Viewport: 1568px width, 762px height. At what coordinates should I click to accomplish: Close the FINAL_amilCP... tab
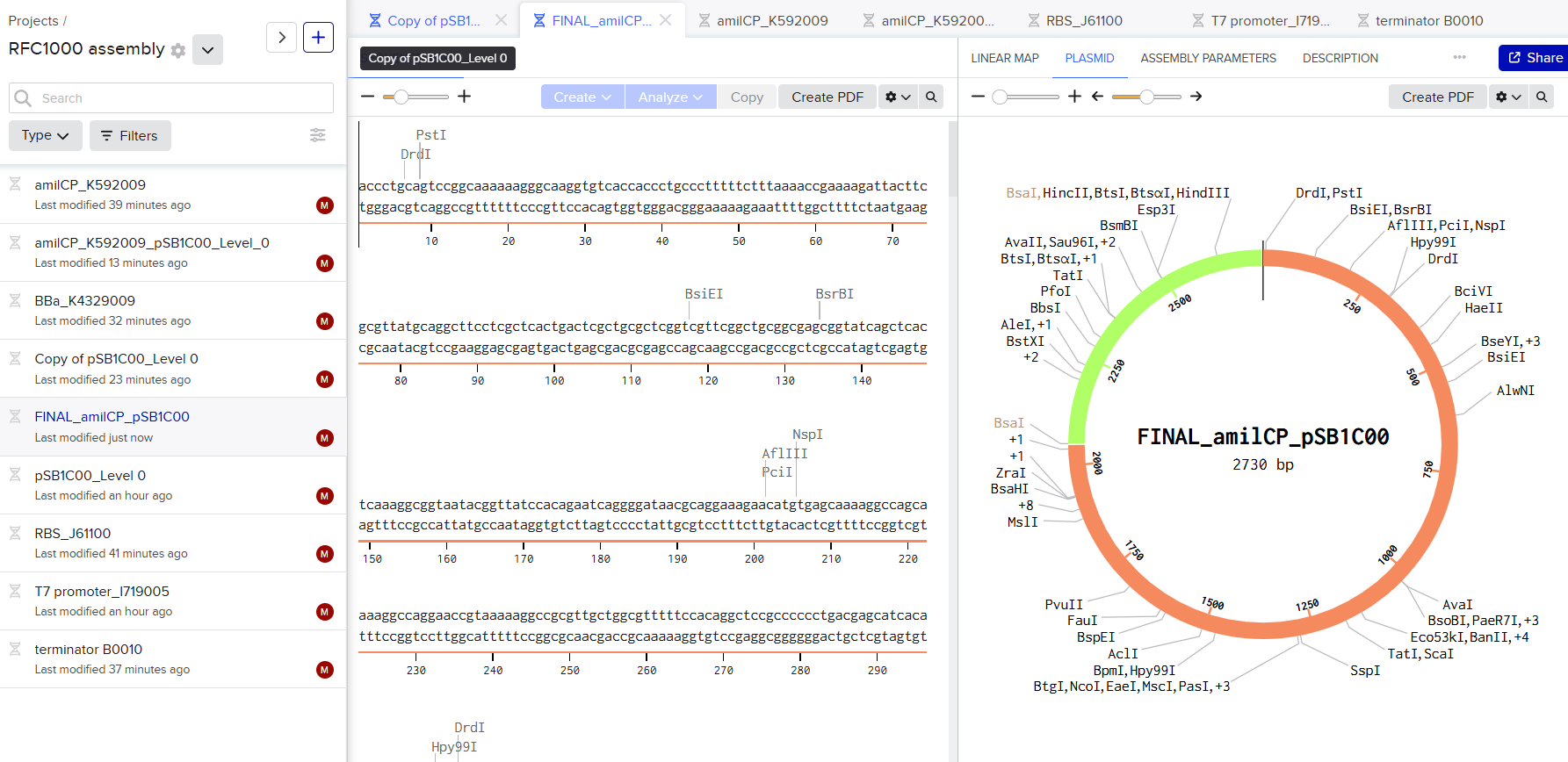666,19
